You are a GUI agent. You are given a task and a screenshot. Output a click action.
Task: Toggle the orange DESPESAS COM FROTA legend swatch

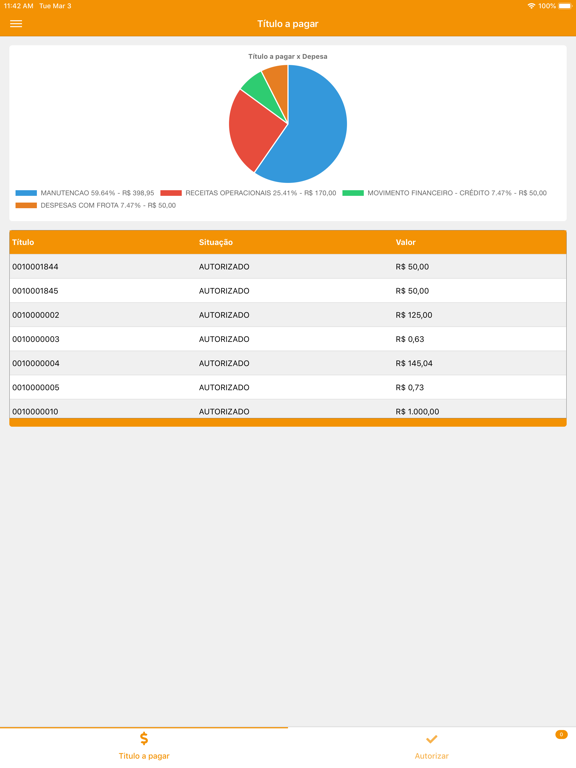point(26,205)
